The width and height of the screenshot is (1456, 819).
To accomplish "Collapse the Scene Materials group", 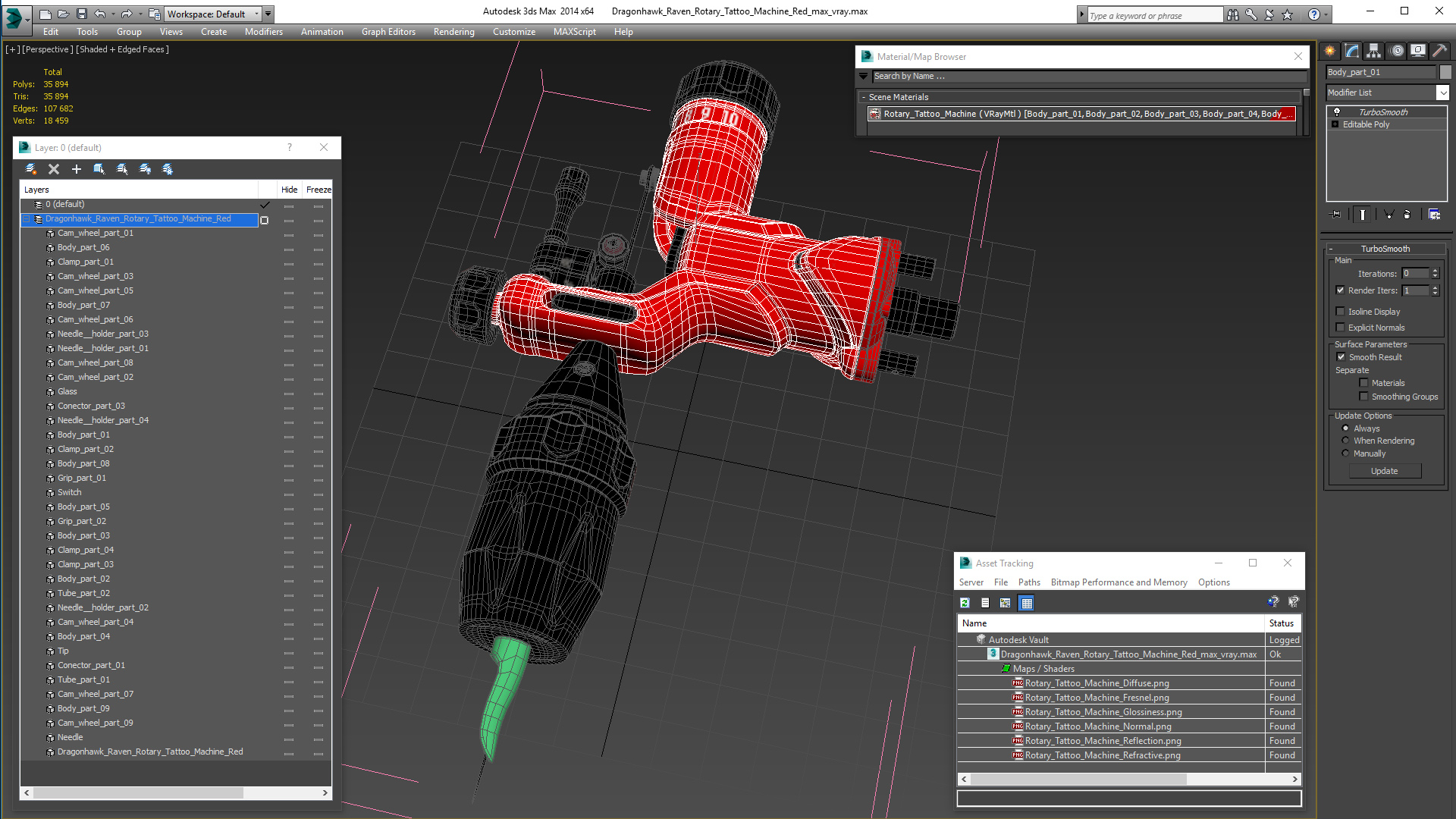I will coord(864,97).
